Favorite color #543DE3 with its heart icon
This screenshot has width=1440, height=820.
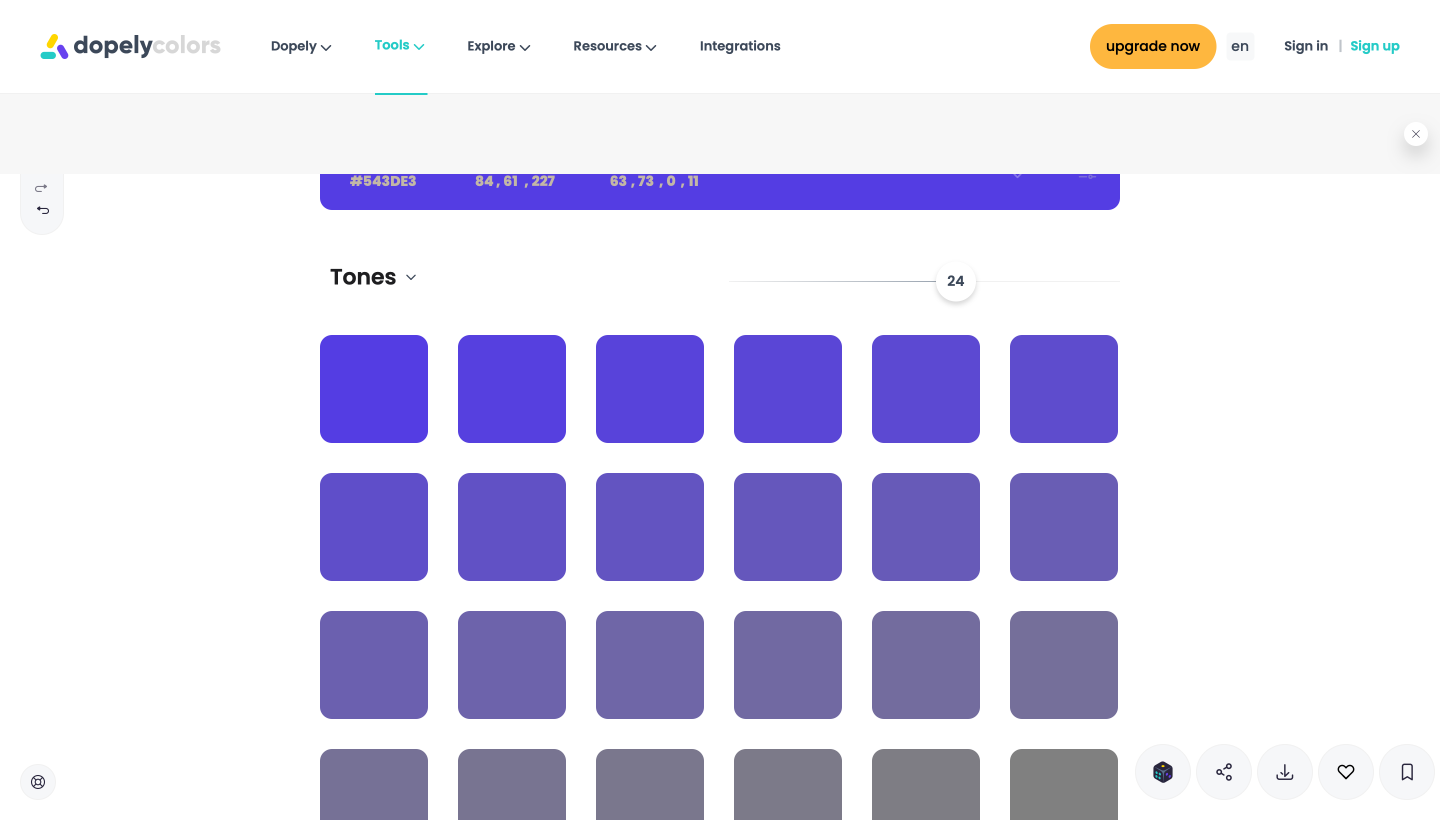(1017, 174)
